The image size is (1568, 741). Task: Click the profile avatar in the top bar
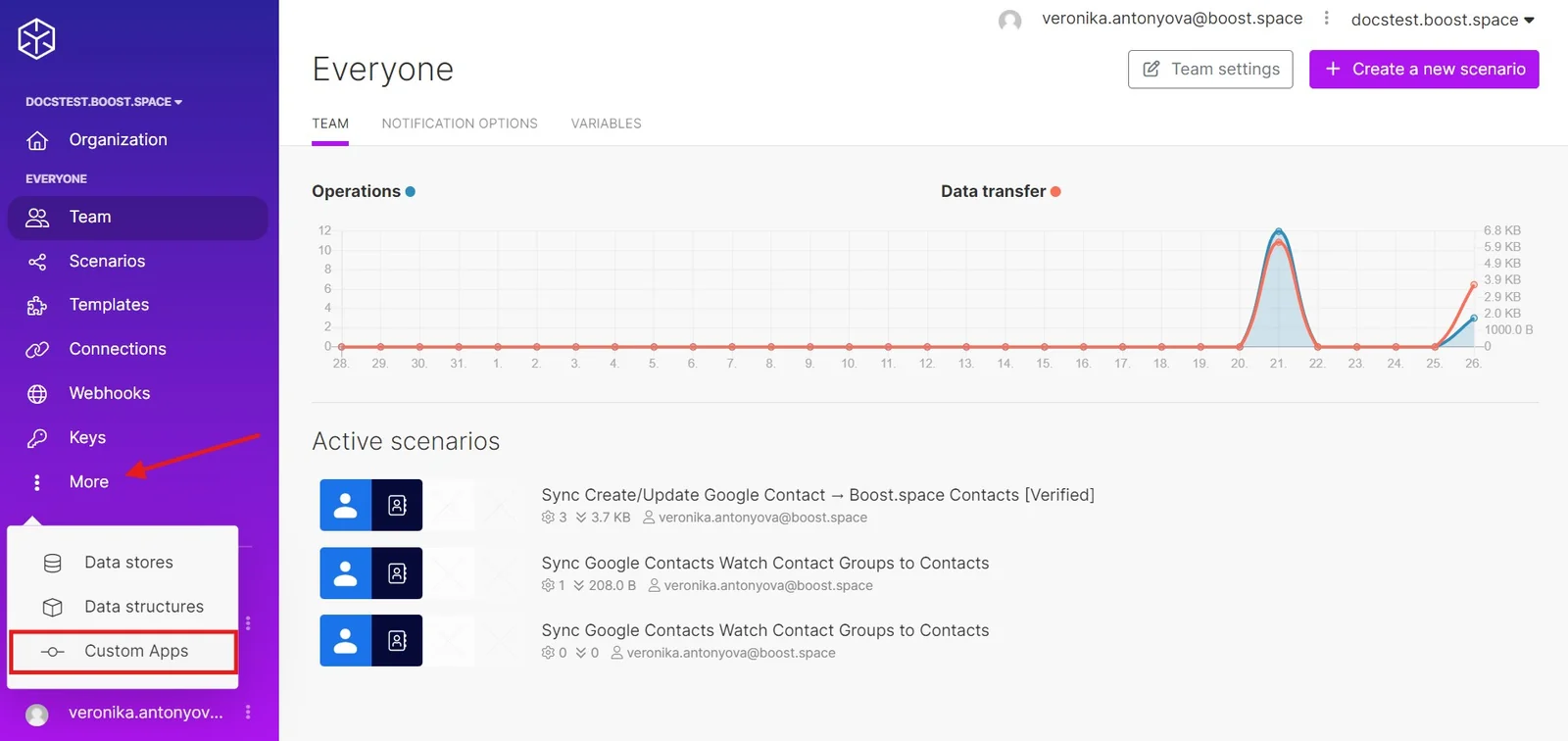point(1010,20)
